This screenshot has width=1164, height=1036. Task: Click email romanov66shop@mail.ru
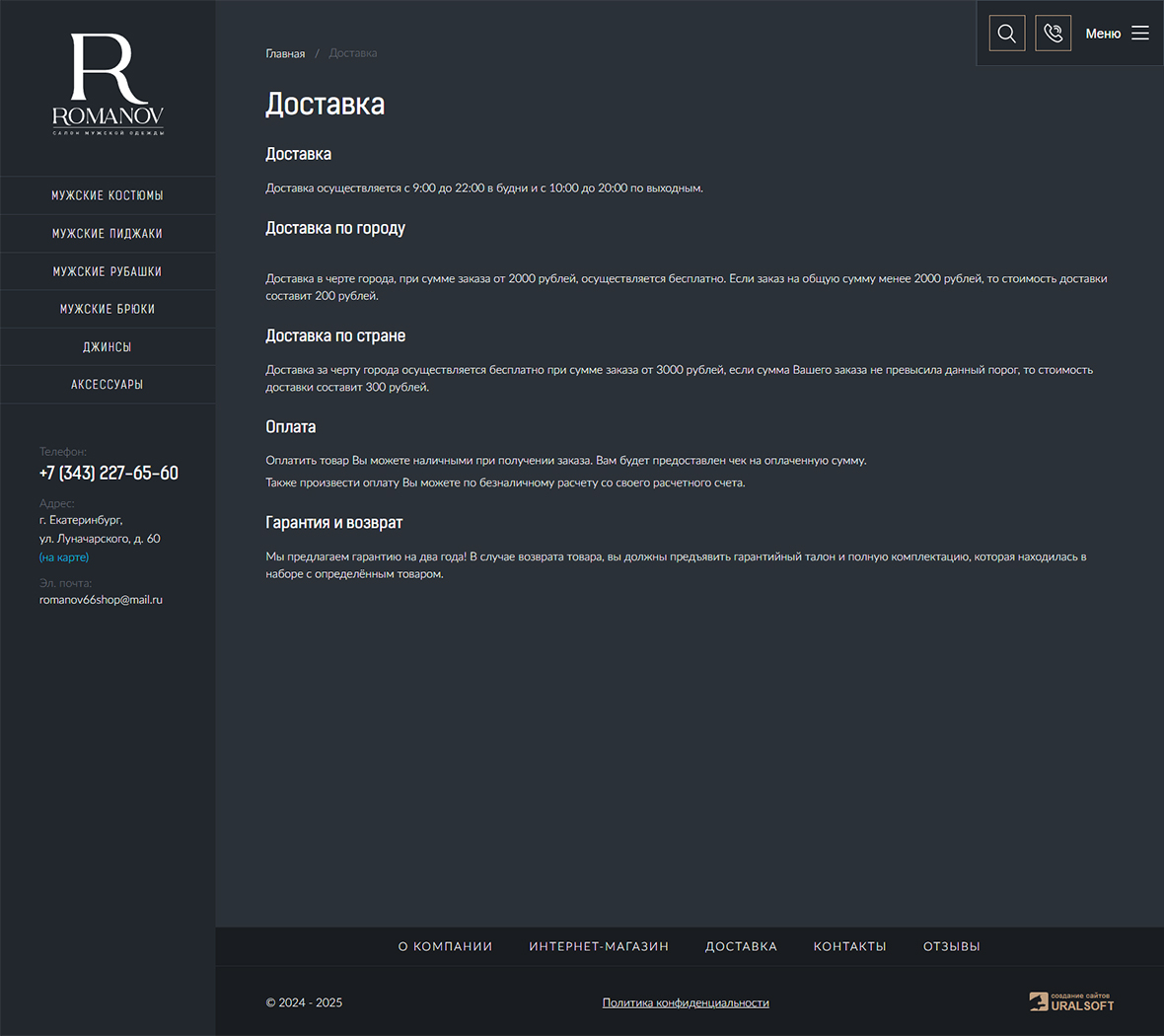(101, 600)
